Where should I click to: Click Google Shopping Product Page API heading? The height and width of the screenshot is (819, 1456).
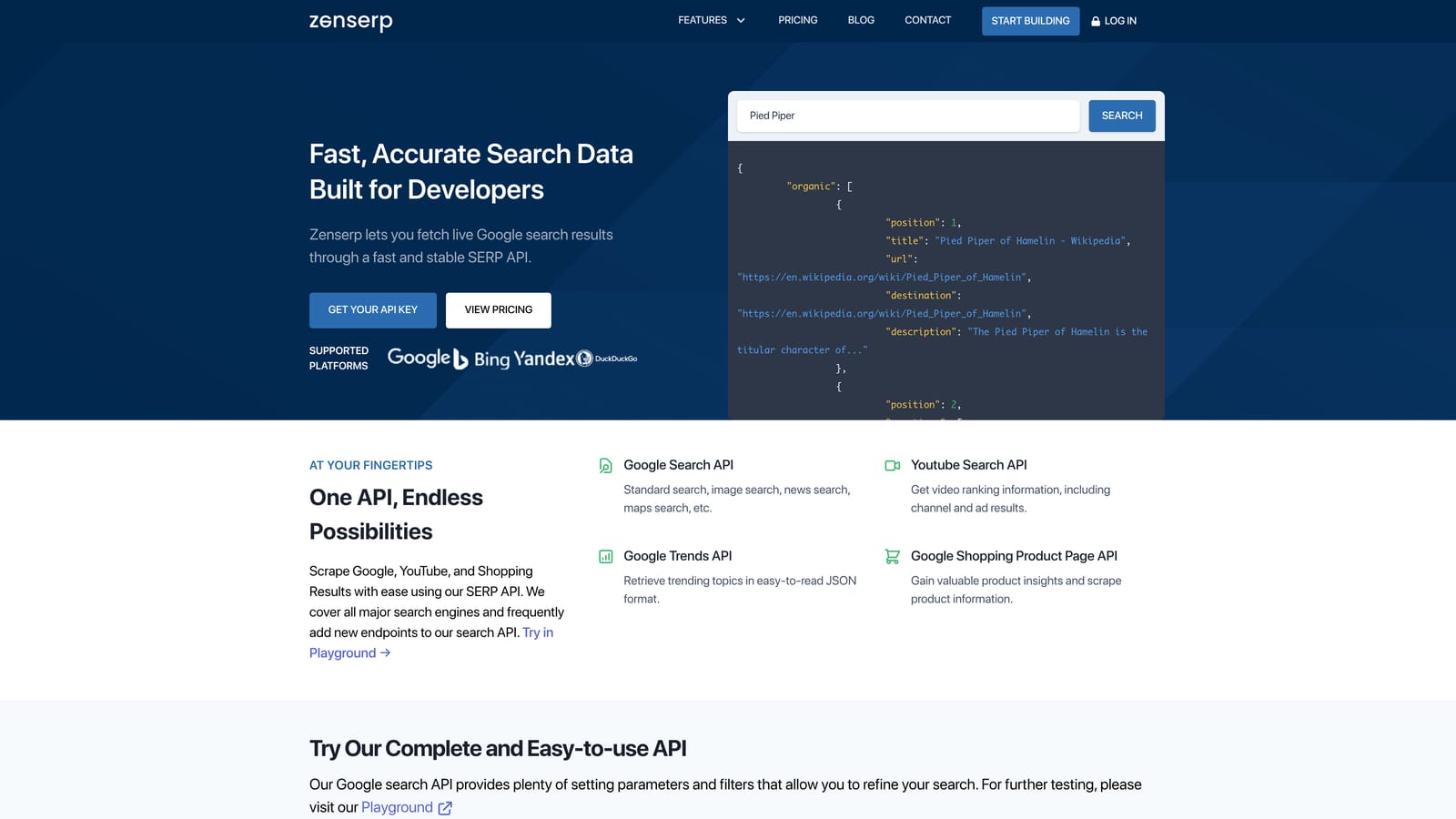(x=1014, y=556)
